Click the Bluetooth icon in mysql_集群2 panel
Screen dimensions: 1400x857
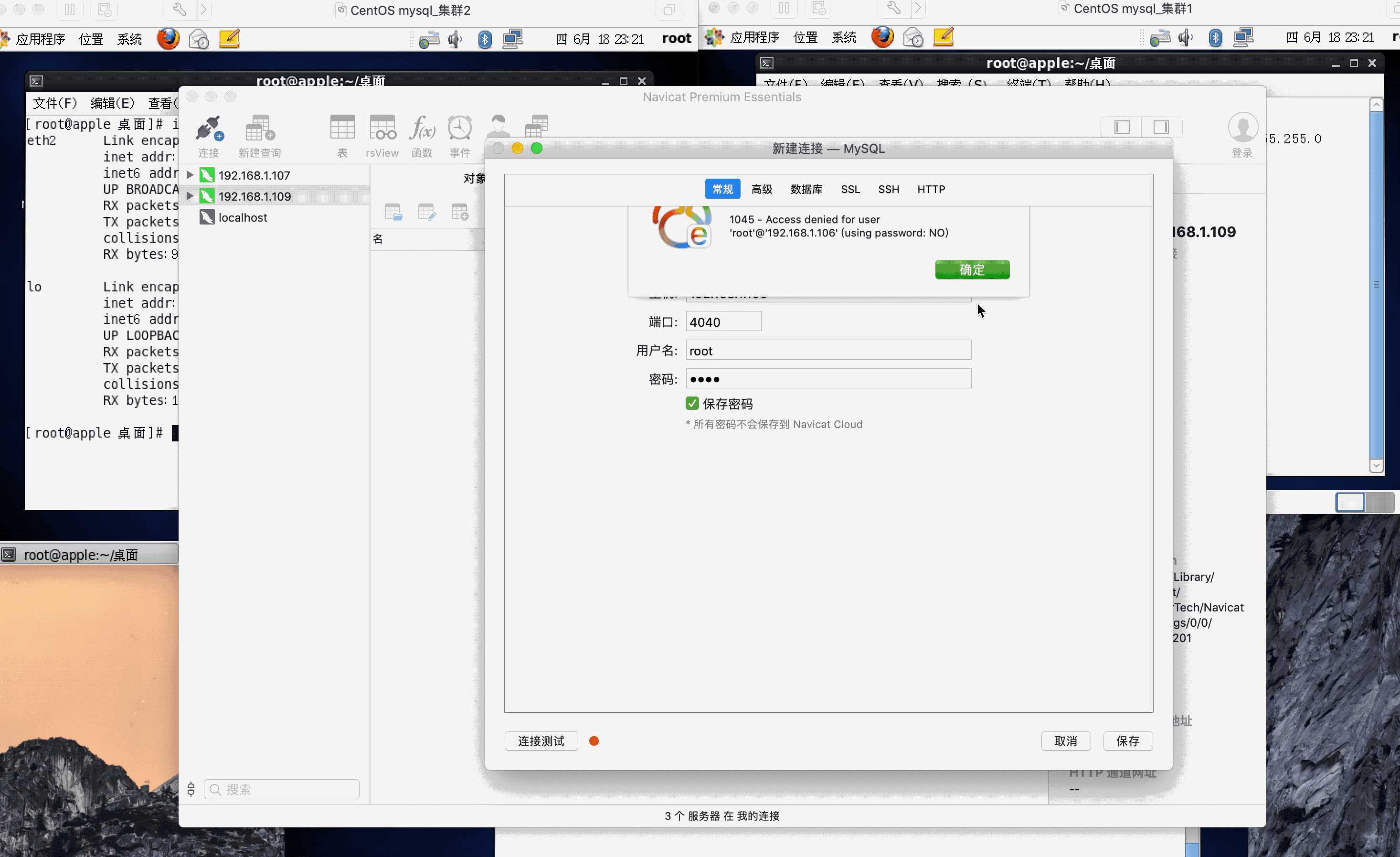click(x=485, y=39)
